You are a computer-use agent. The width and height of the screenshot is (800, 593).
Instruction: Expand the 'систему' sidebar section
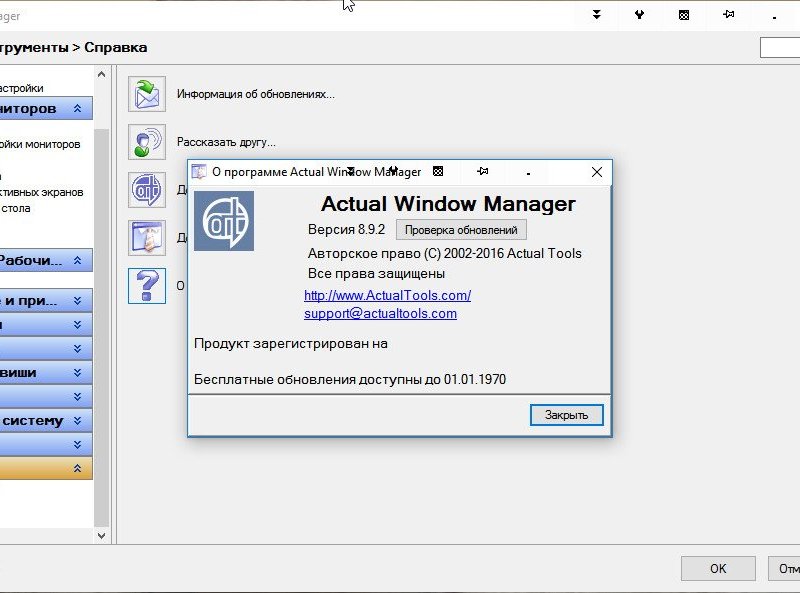click(78, 421)
